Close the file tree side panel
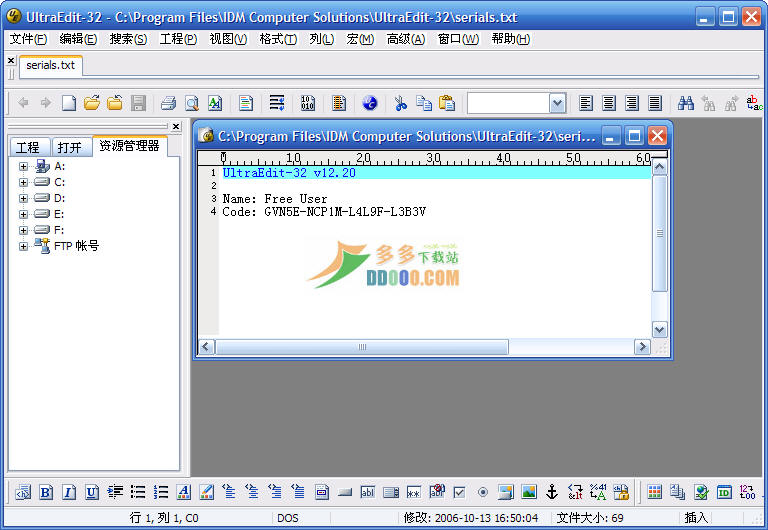 176,126
